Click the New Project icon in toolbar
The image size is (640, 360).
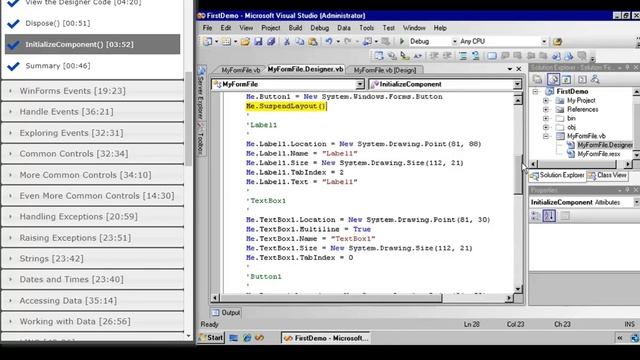point(208,42)
